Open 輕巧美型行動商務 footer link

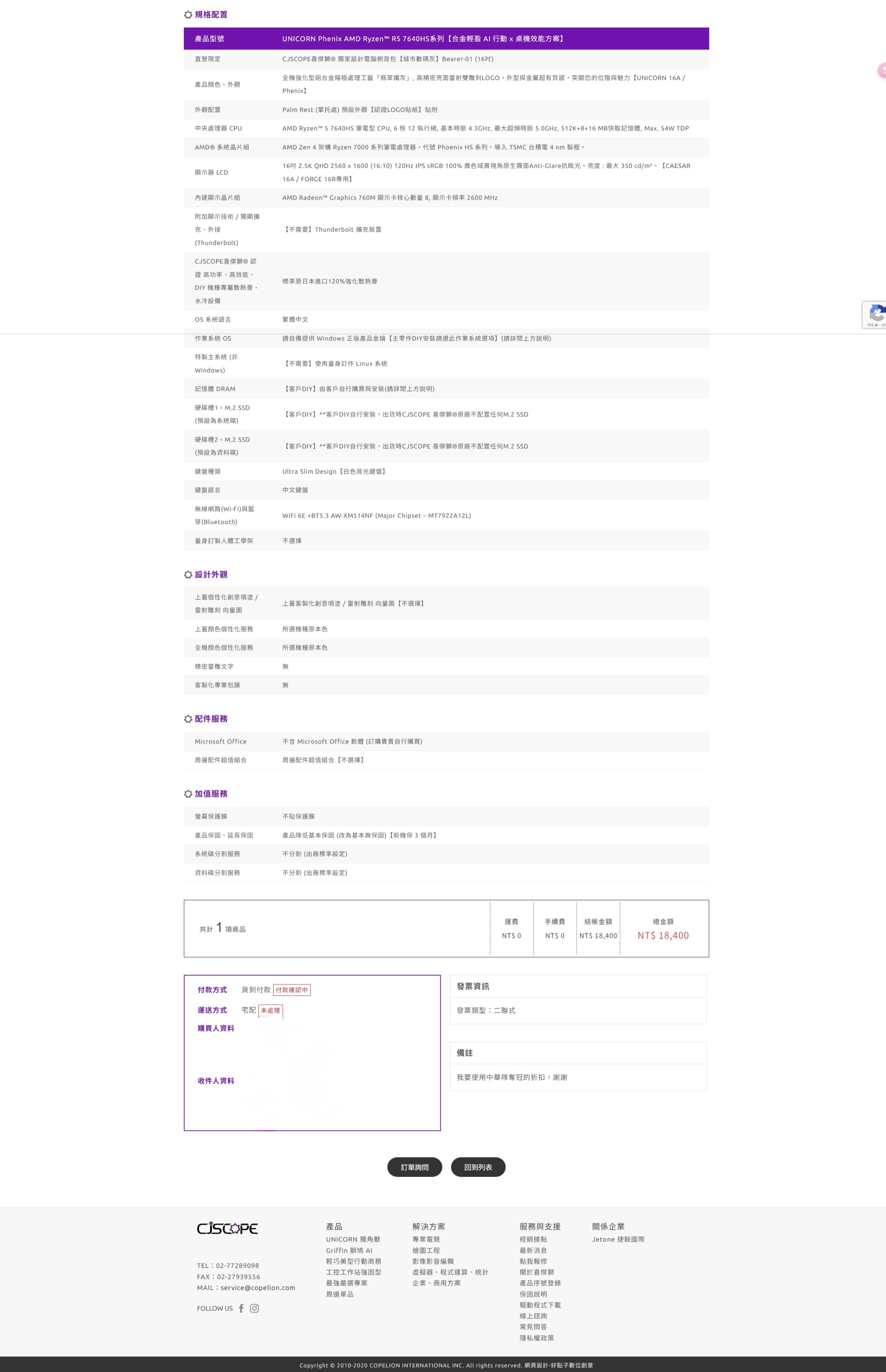click(353, 1262)
